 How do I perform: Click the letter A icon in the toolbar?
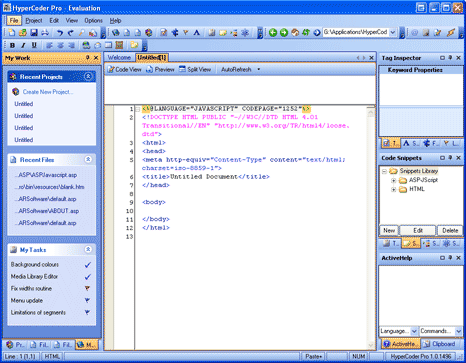[197, 33]
